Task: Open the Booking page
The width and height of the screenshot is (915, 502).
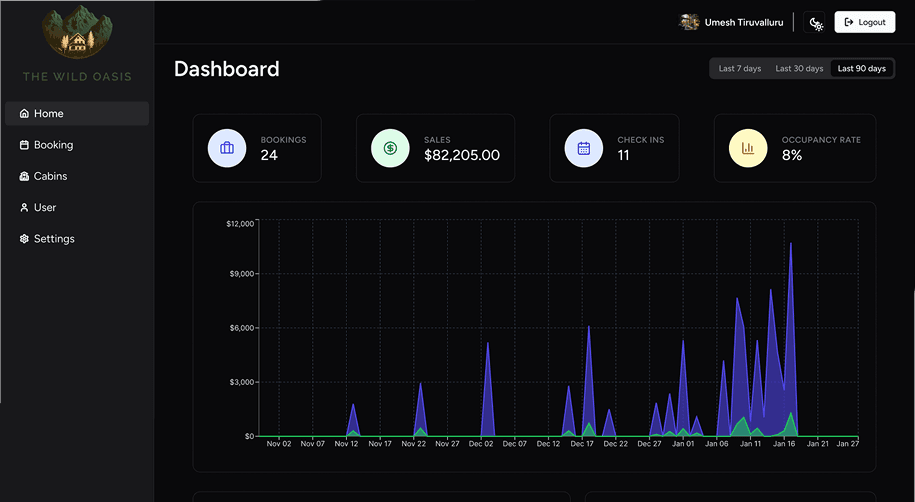Action: (x=53, y=145)
